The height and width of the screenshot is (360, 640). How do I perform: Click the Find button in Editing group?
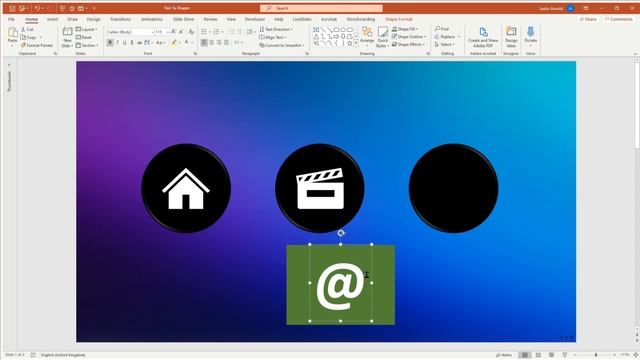click(442, 29)
